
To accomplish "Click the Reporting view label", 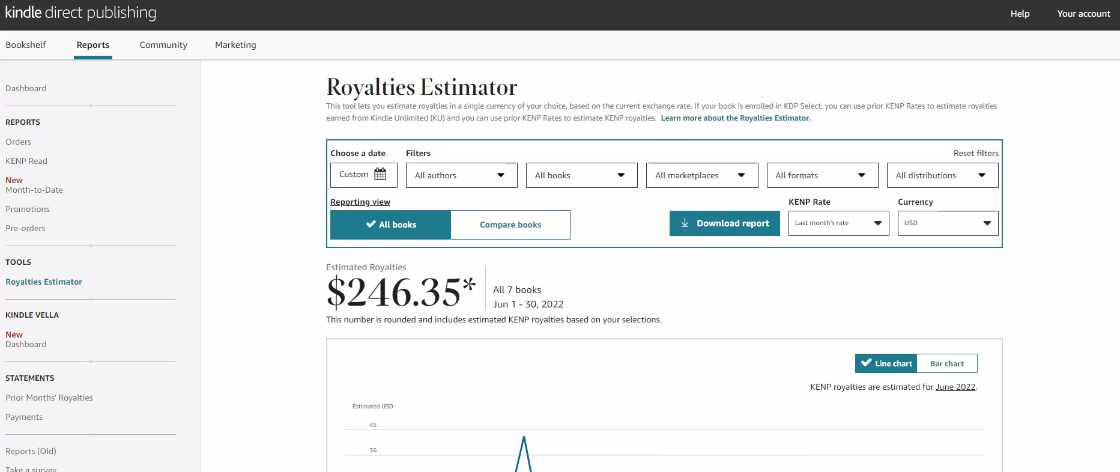I will coord(361,202).
